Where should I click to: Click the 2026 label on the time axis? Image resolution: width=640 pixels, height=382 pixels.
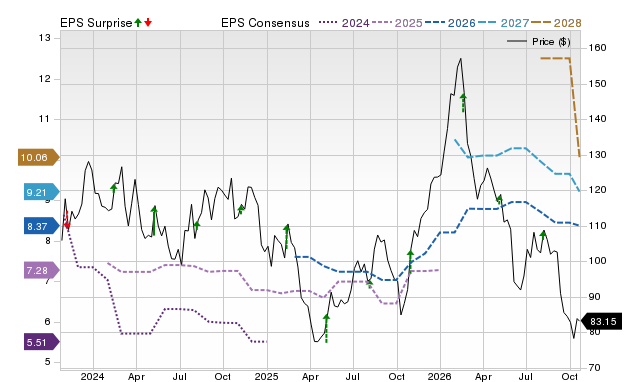tap(440, 376)
